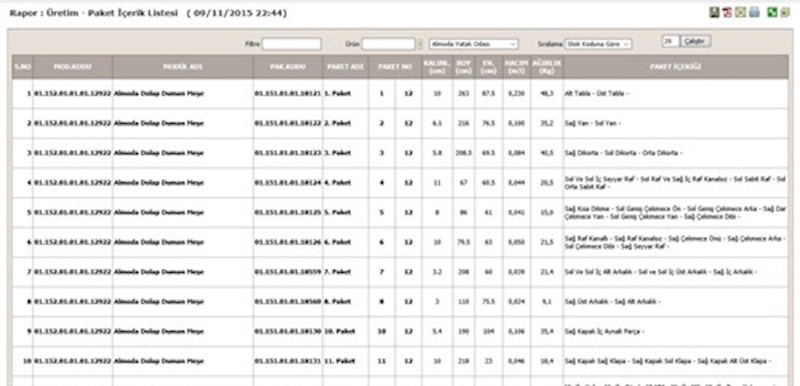Click the AĞIRLIK (Kg) column header
This screenshot has width=800, height=386.
547,67
